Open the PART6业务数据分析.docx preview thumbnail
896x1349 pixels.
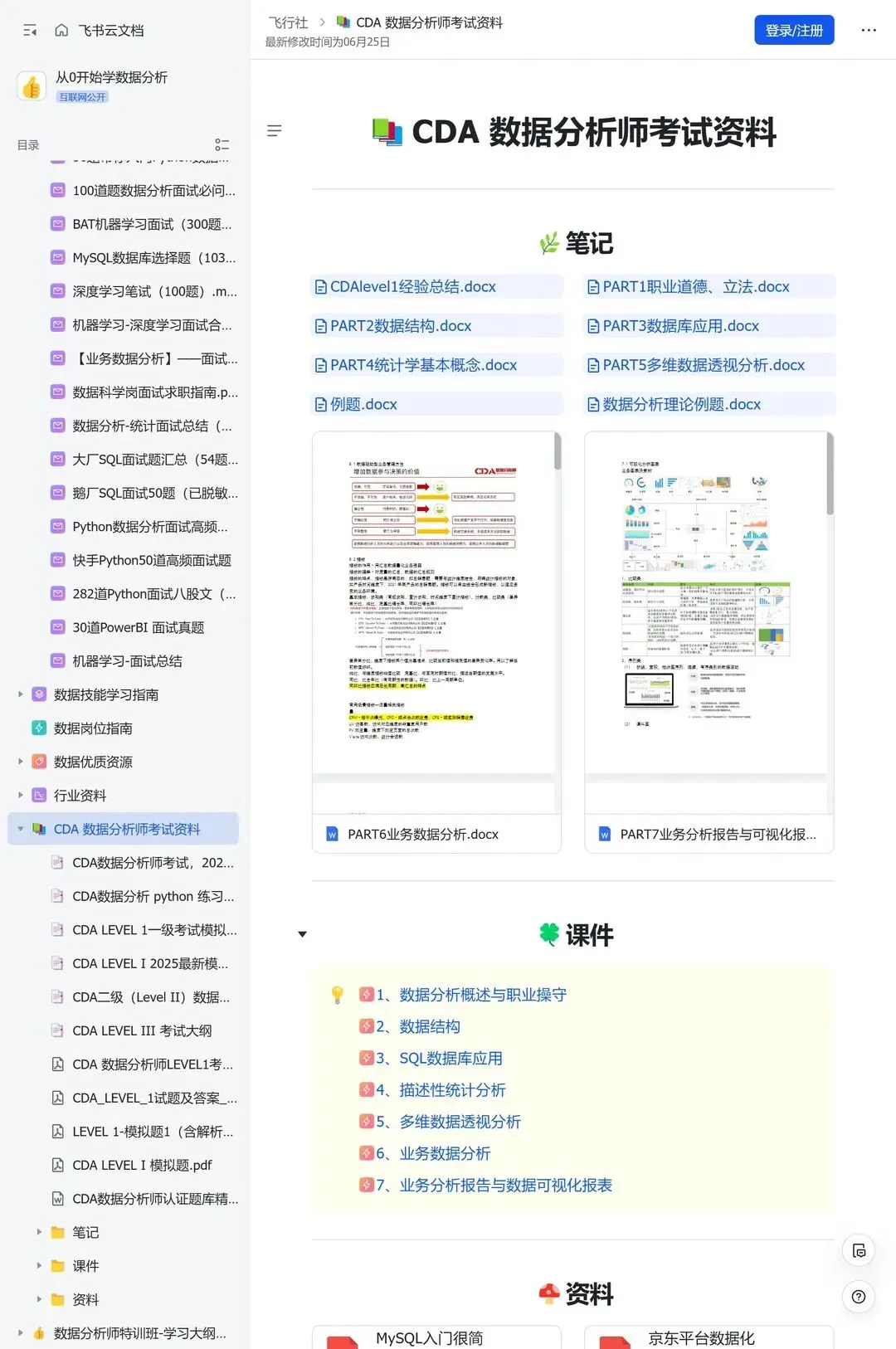pyautogui.click(x=433, y=622)
